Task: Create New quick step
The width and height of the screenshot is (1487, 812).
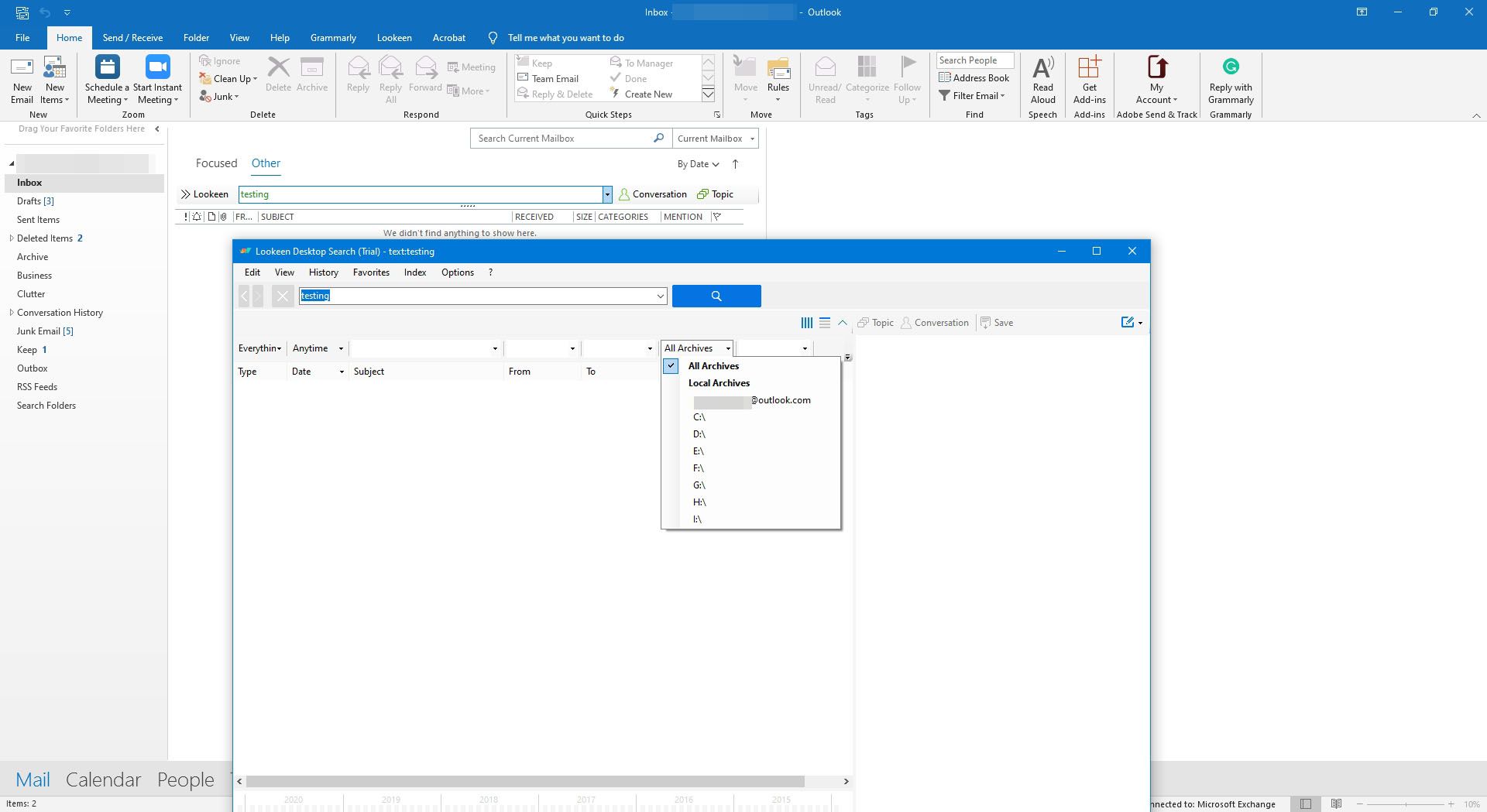Action: [640, 94]
